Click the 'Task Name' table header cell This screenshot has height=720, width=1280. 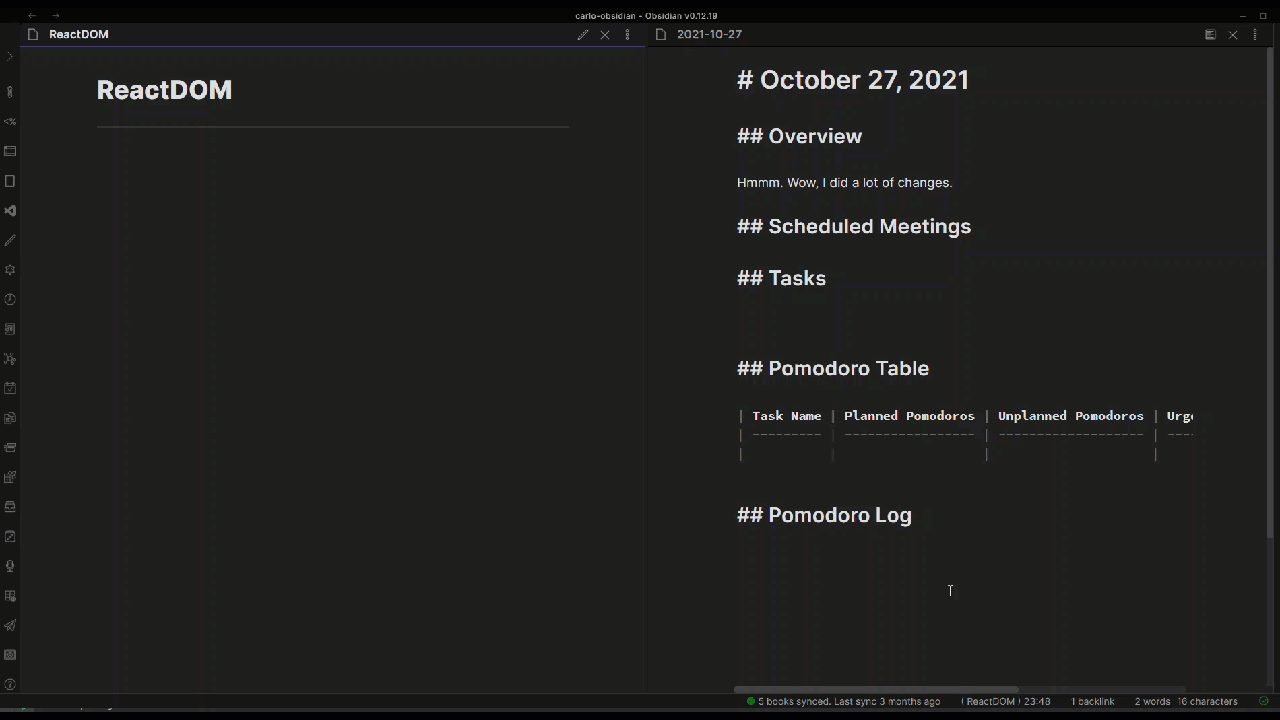[x=787, y=416]
